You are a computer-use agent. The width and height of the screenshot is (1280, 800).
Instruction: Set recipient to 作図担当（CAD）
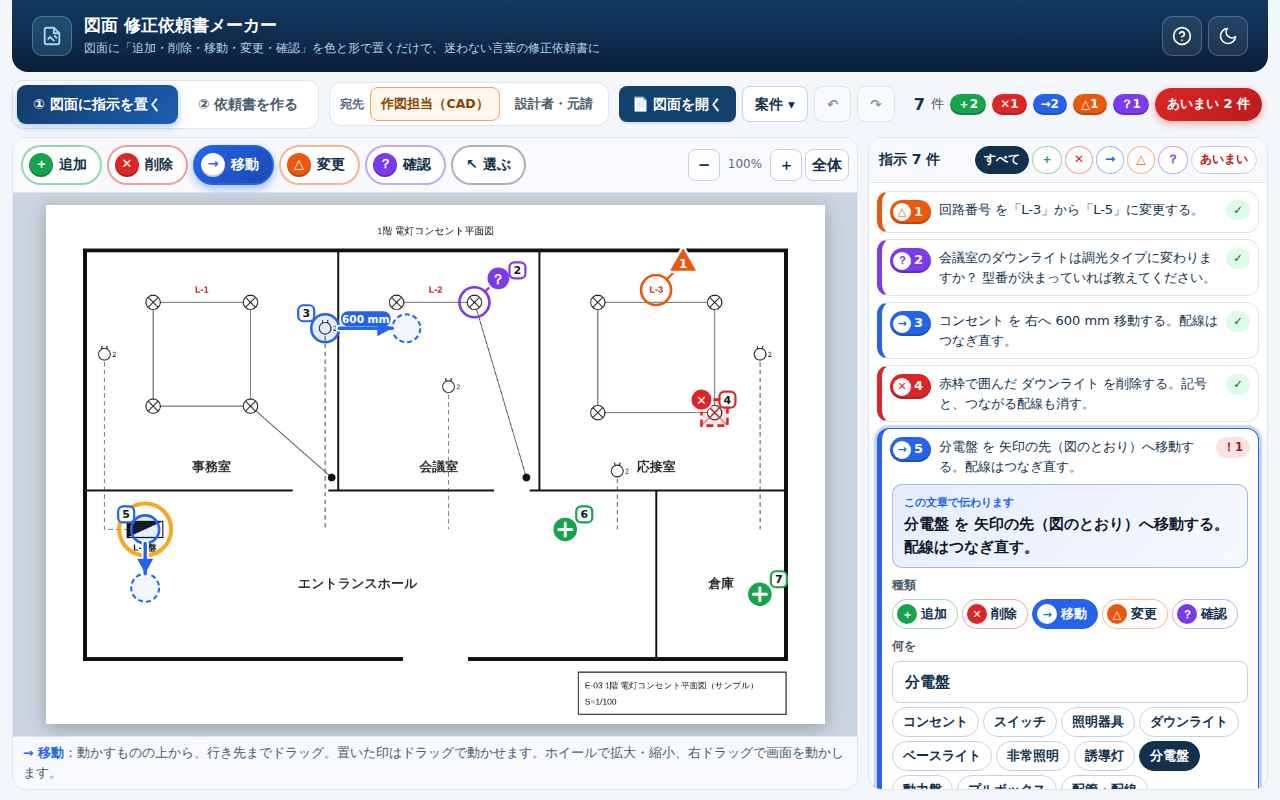pos(435,104)
